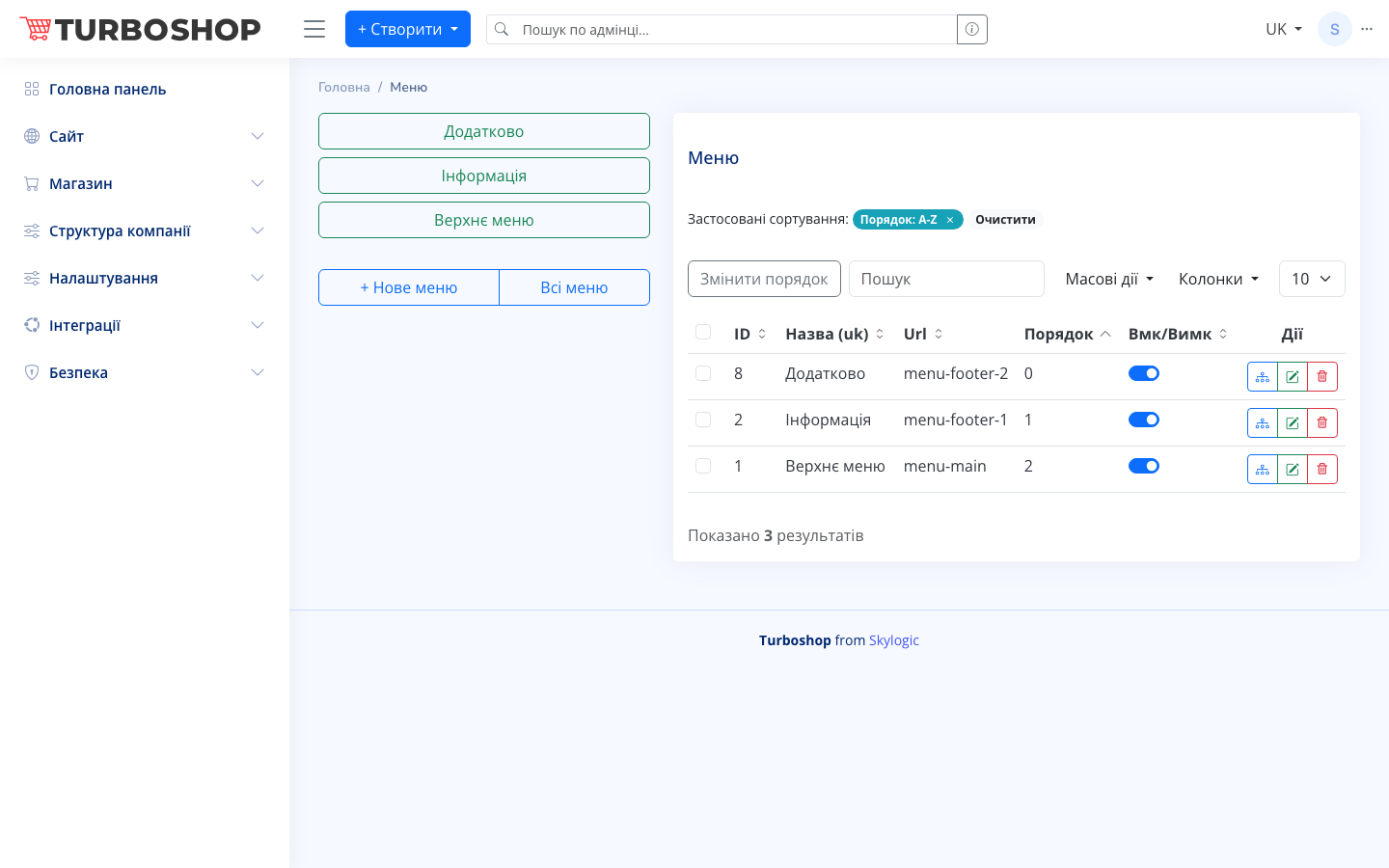The height and width of the screenshot is (868, 1389).
Task: Select the Інформація menu button
Action: pyautogui.click(x=484, y=176)
